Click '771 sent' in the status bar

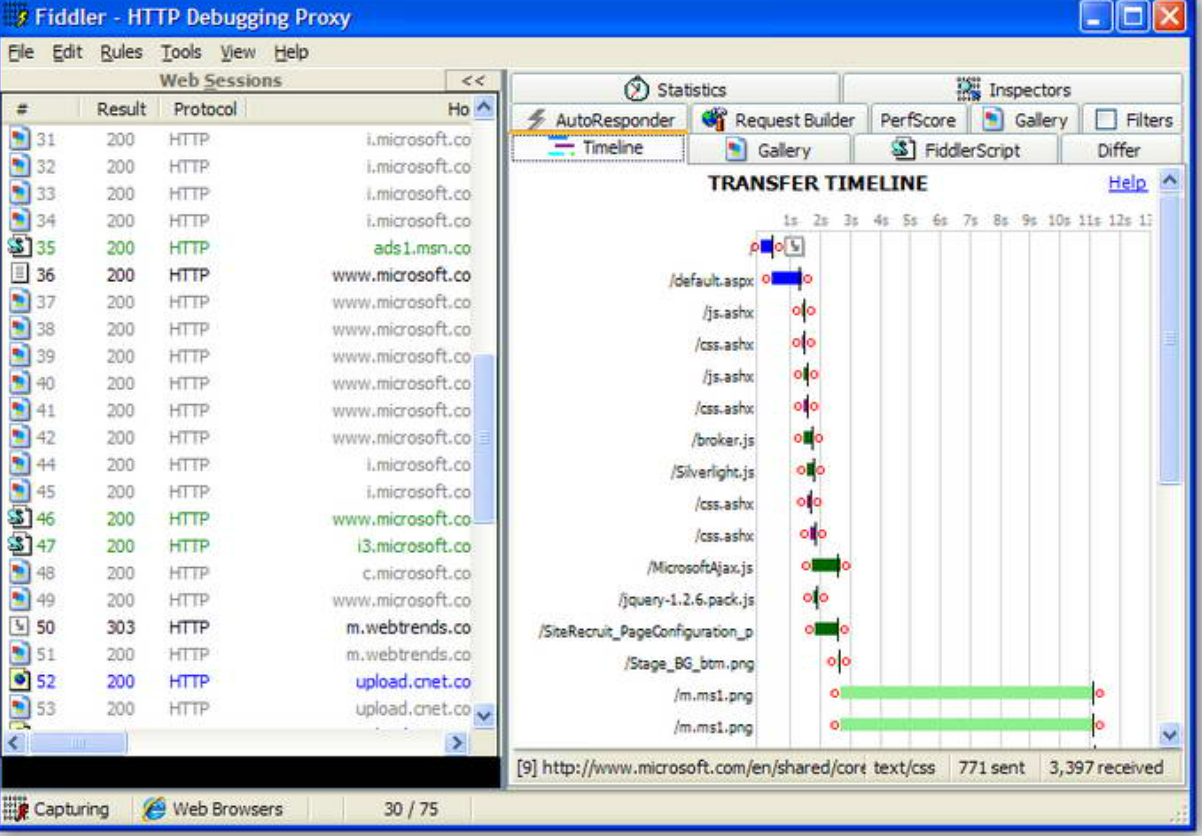pos(991,768)
